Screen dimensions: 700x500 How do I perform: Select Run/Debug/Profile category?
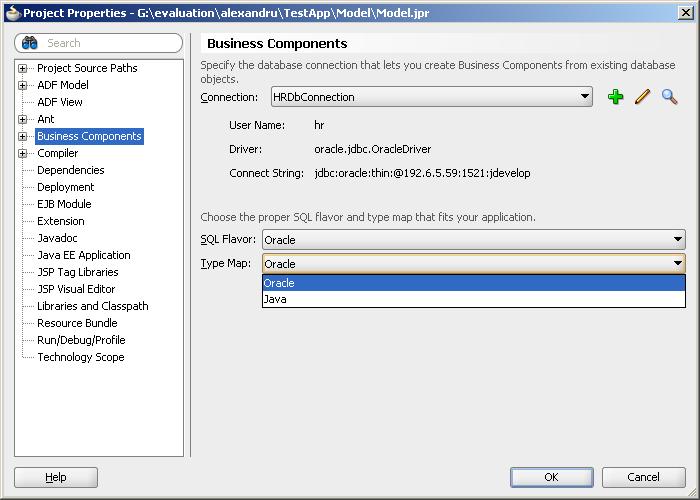pyautogui.click(x=81, y=340)
